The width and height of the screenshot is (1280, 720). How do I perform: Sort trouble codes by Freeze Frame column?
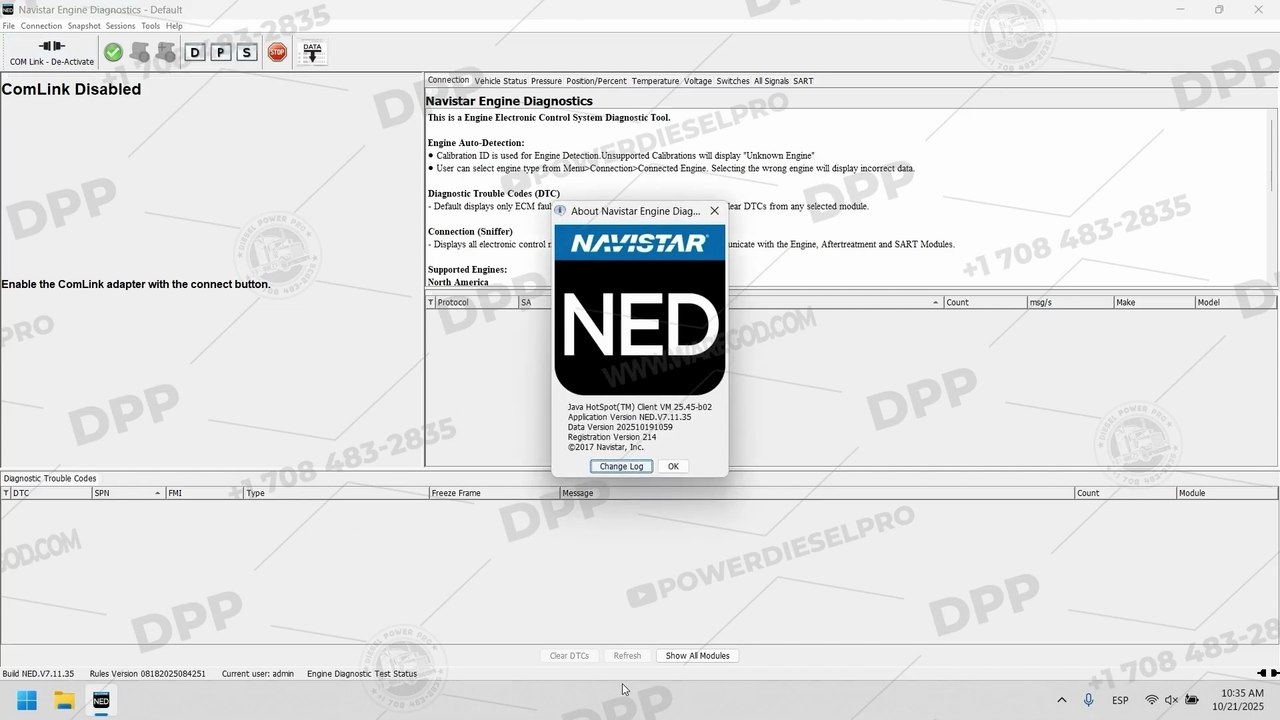click(494, 493)
